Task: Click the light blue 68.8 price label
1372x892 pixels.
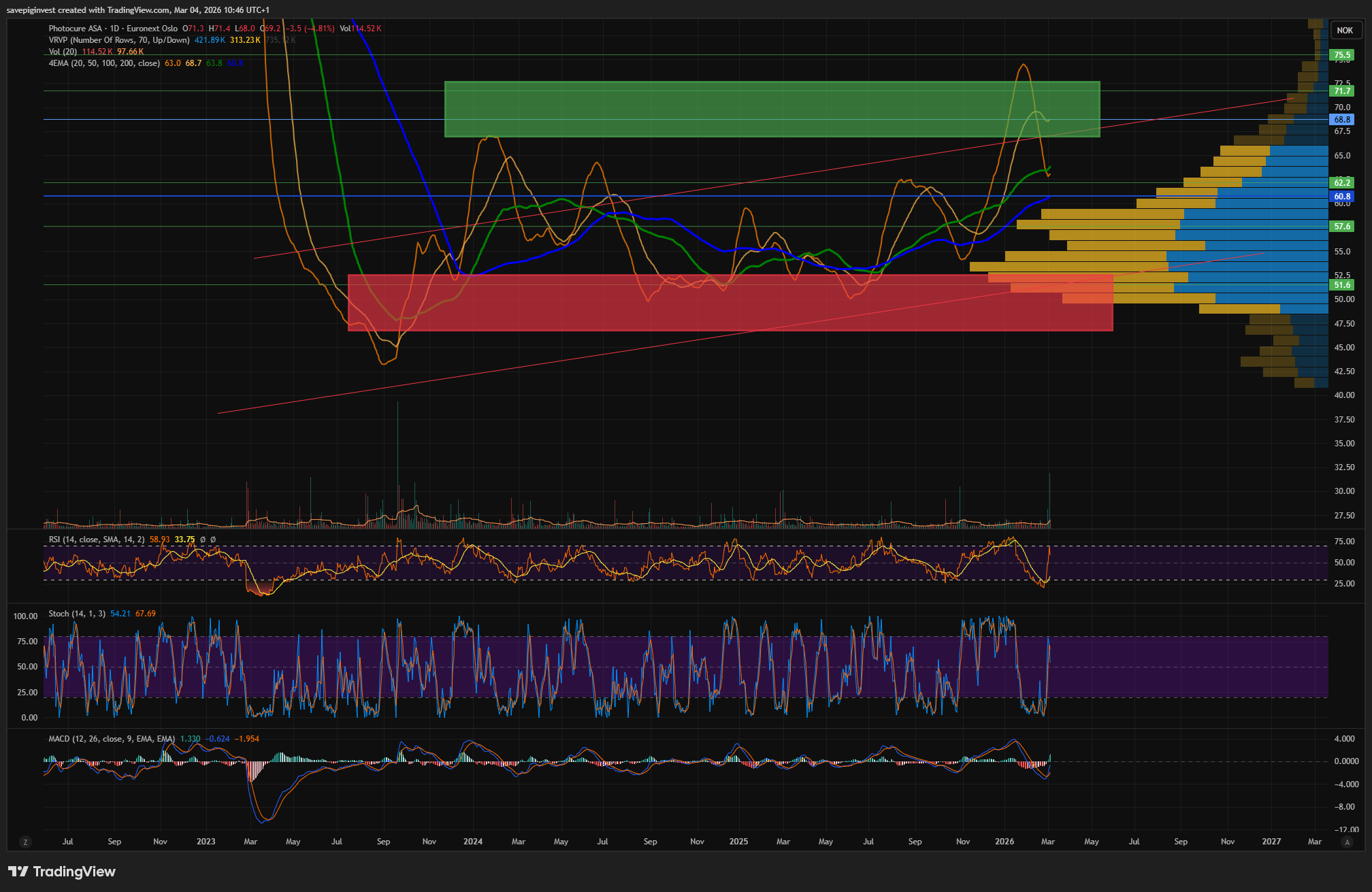Action: (x=1341, y=120)
